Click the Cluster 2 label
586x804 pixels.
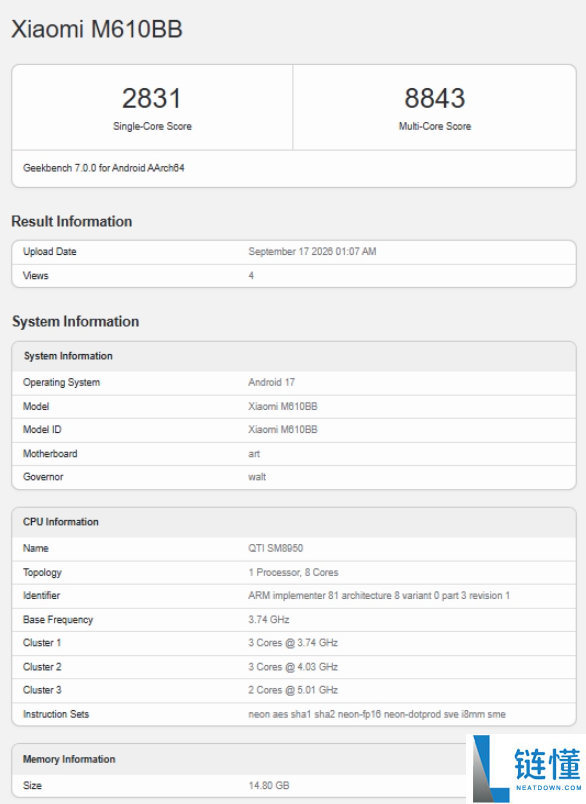pos(42,667)
